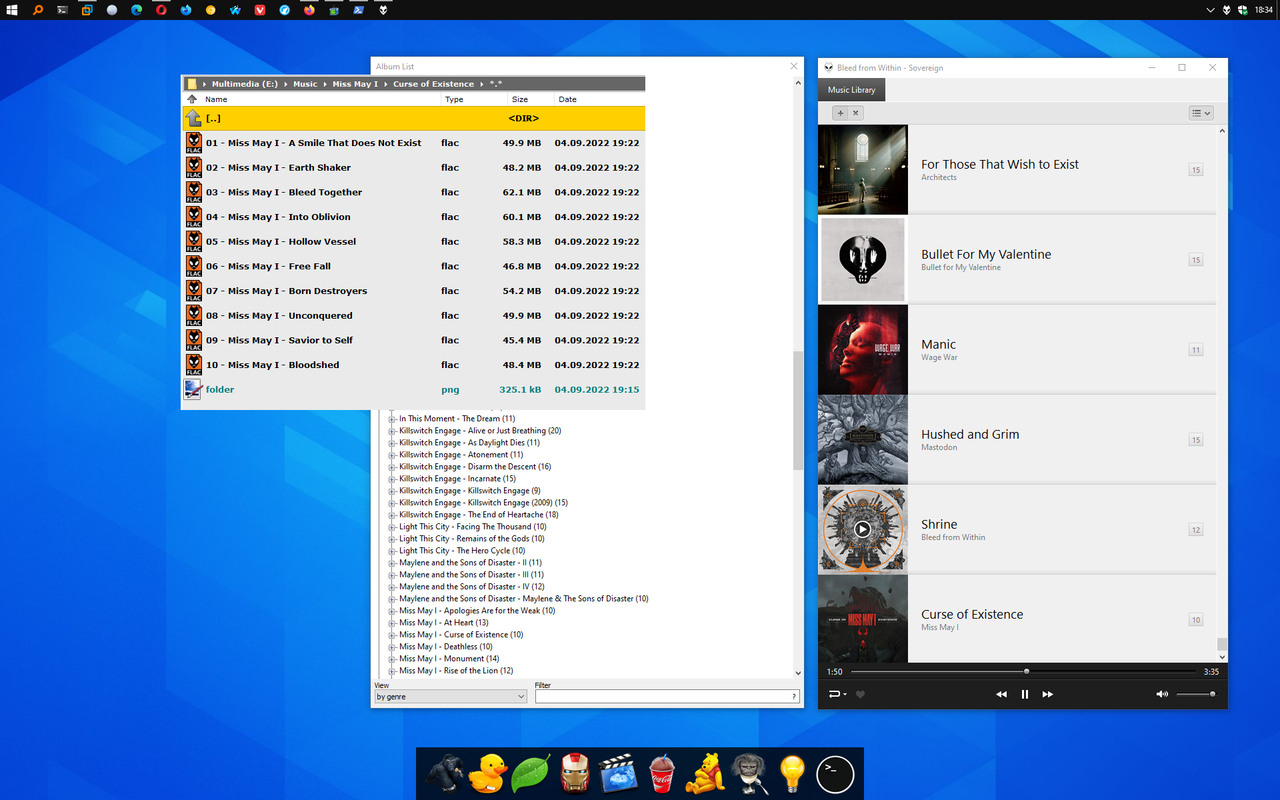Open the Iron Man dock icon
The height and width of the screenshot is (800, 1280).
point(575,774)
